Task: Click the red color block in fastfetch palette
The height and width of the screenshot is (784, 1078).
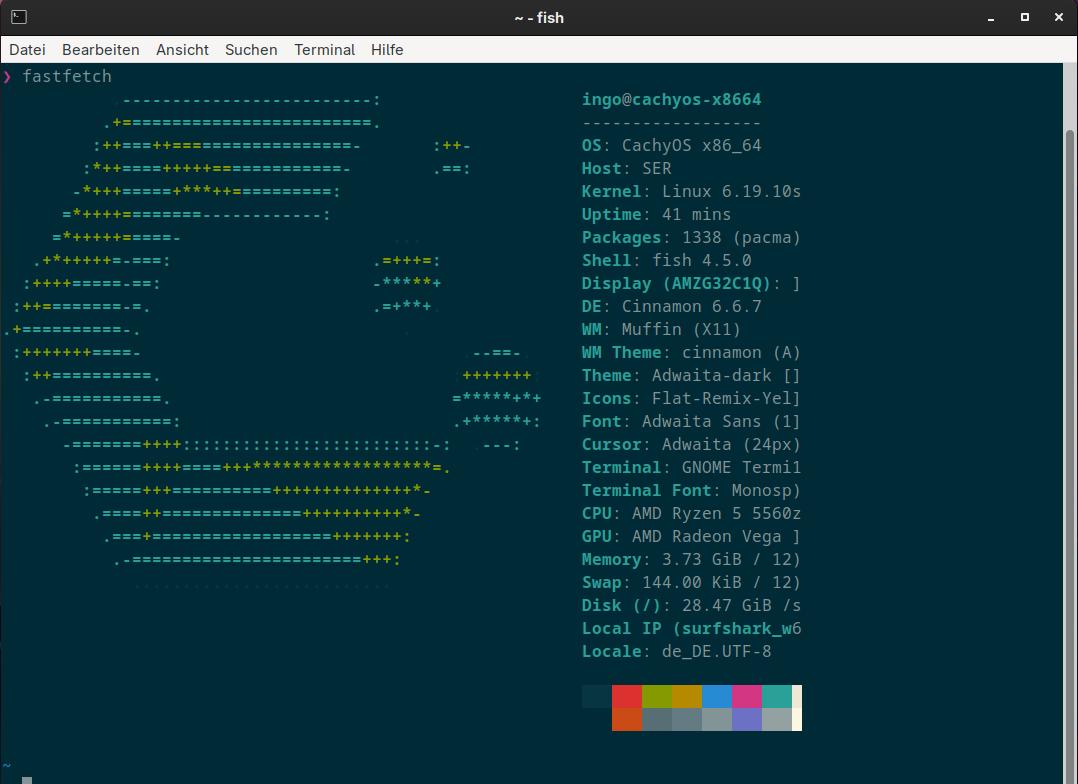Action: (x=627, y=696)
